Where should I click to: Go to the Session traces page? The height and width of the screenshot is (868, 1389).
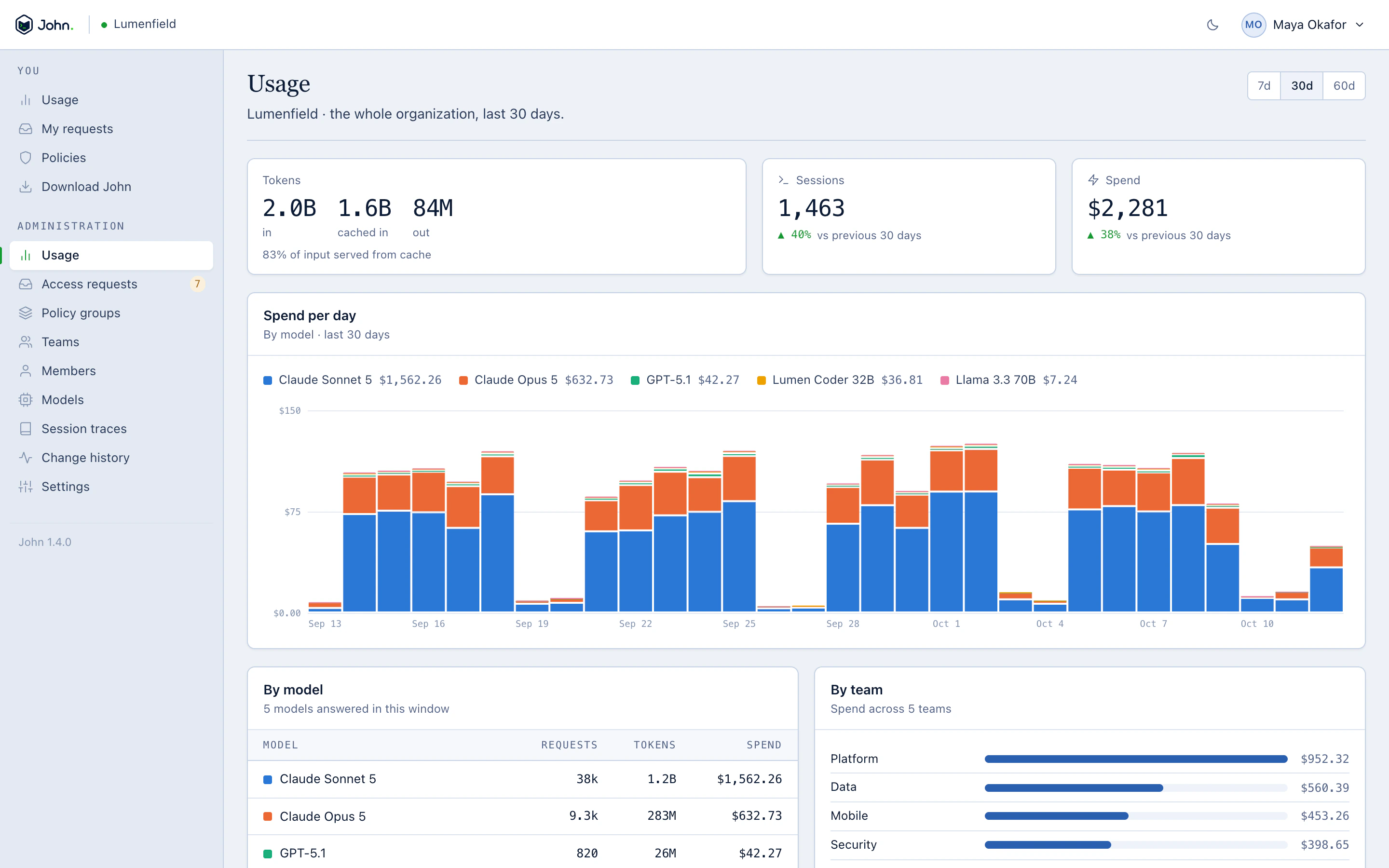click(111, 429)
